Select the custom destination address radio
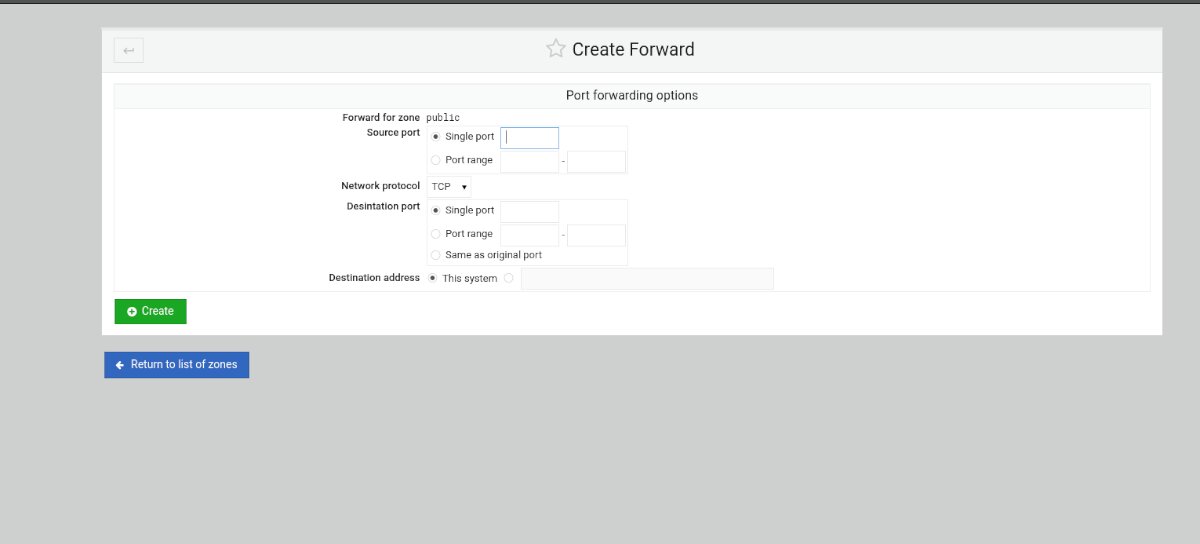Screen dimensions: 1200x544 pyautogui.click(x=509, y=278)
